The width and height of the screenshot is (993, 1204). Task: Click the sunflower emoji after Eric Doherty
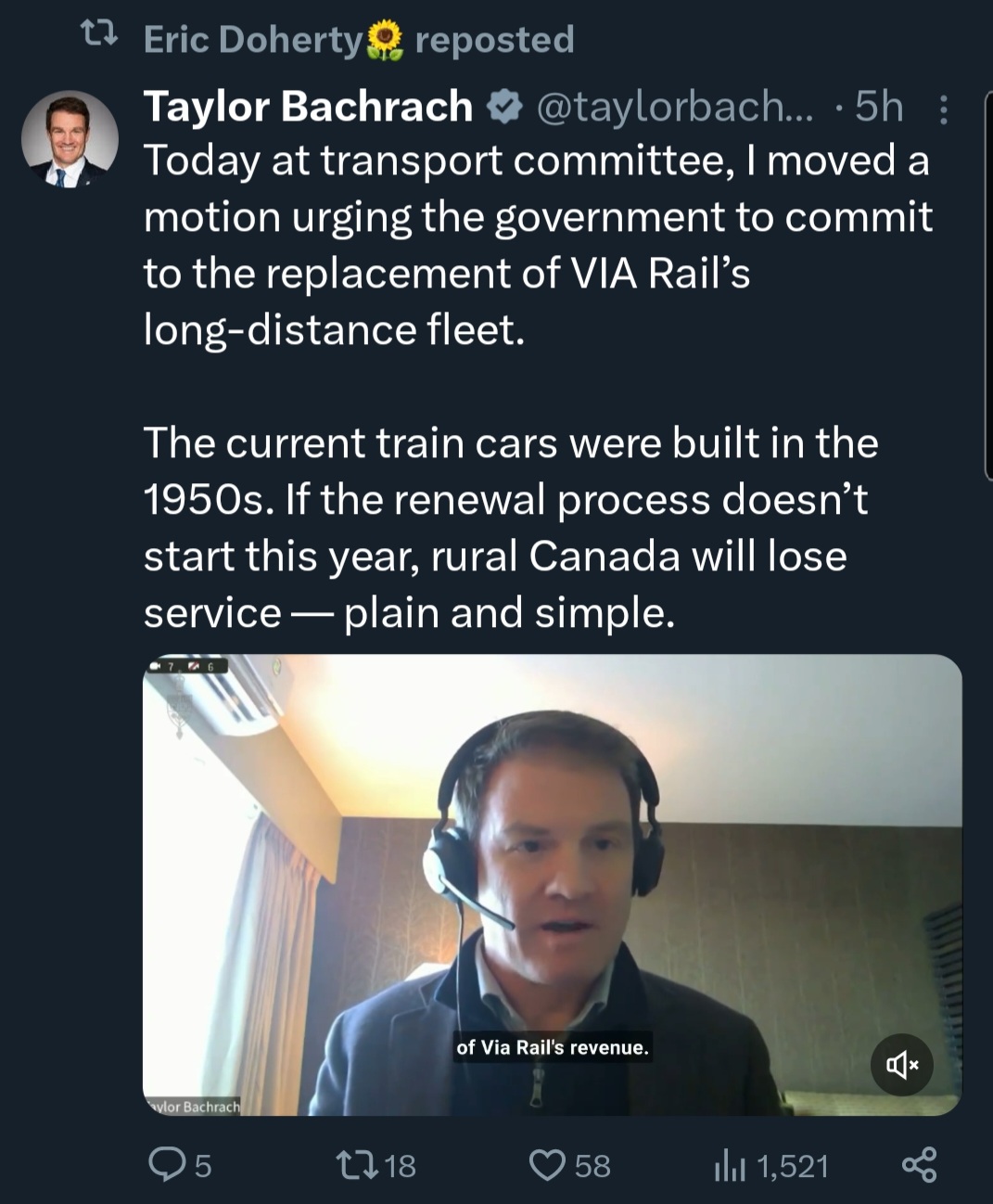click(386, 41)
